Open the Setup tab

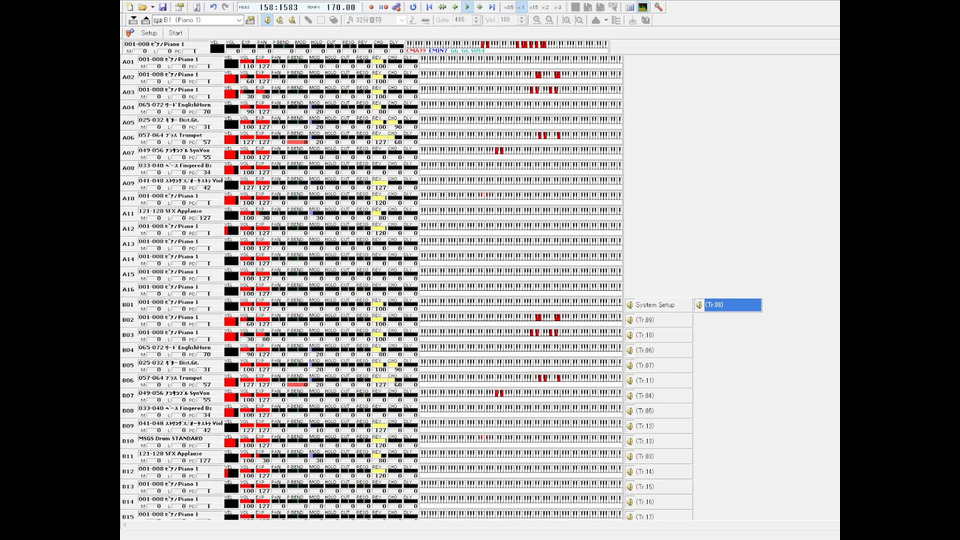pos(149,33)
